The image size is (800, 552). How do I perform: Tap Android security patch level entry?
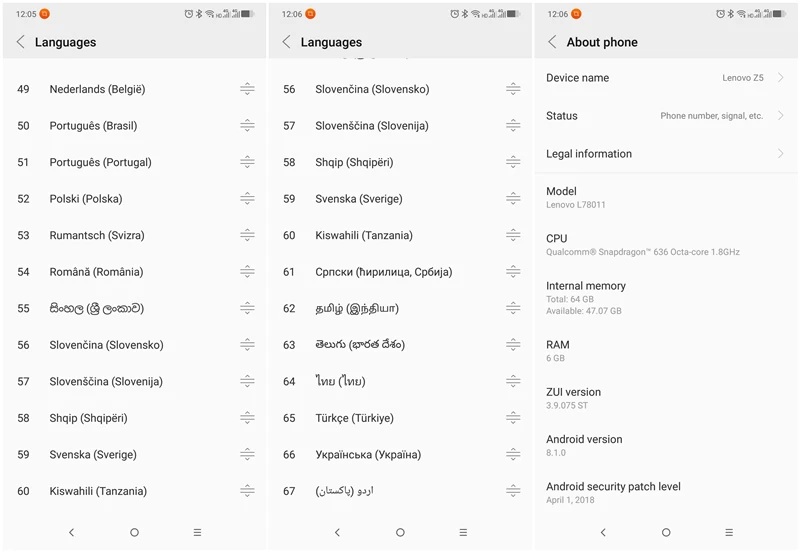[666, 493]
